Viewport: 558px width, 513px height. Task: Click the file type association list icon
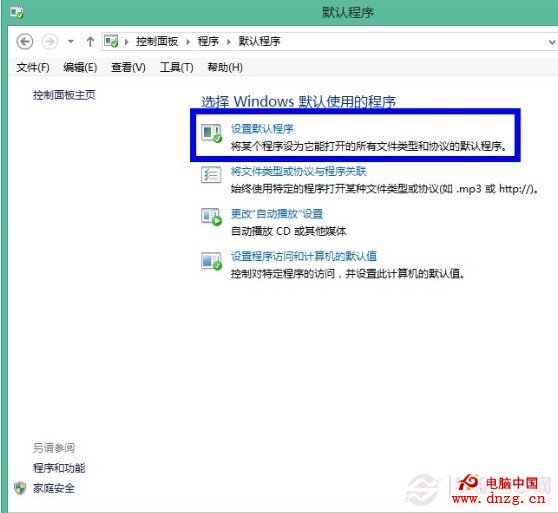pyautogui.click(x=211, y=175)
